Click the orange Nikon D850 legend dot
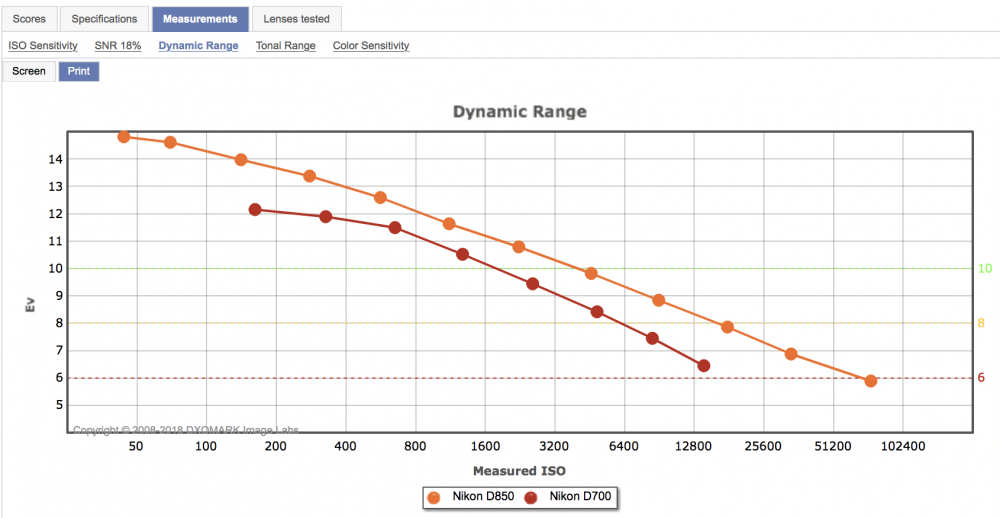 (435, 498)
